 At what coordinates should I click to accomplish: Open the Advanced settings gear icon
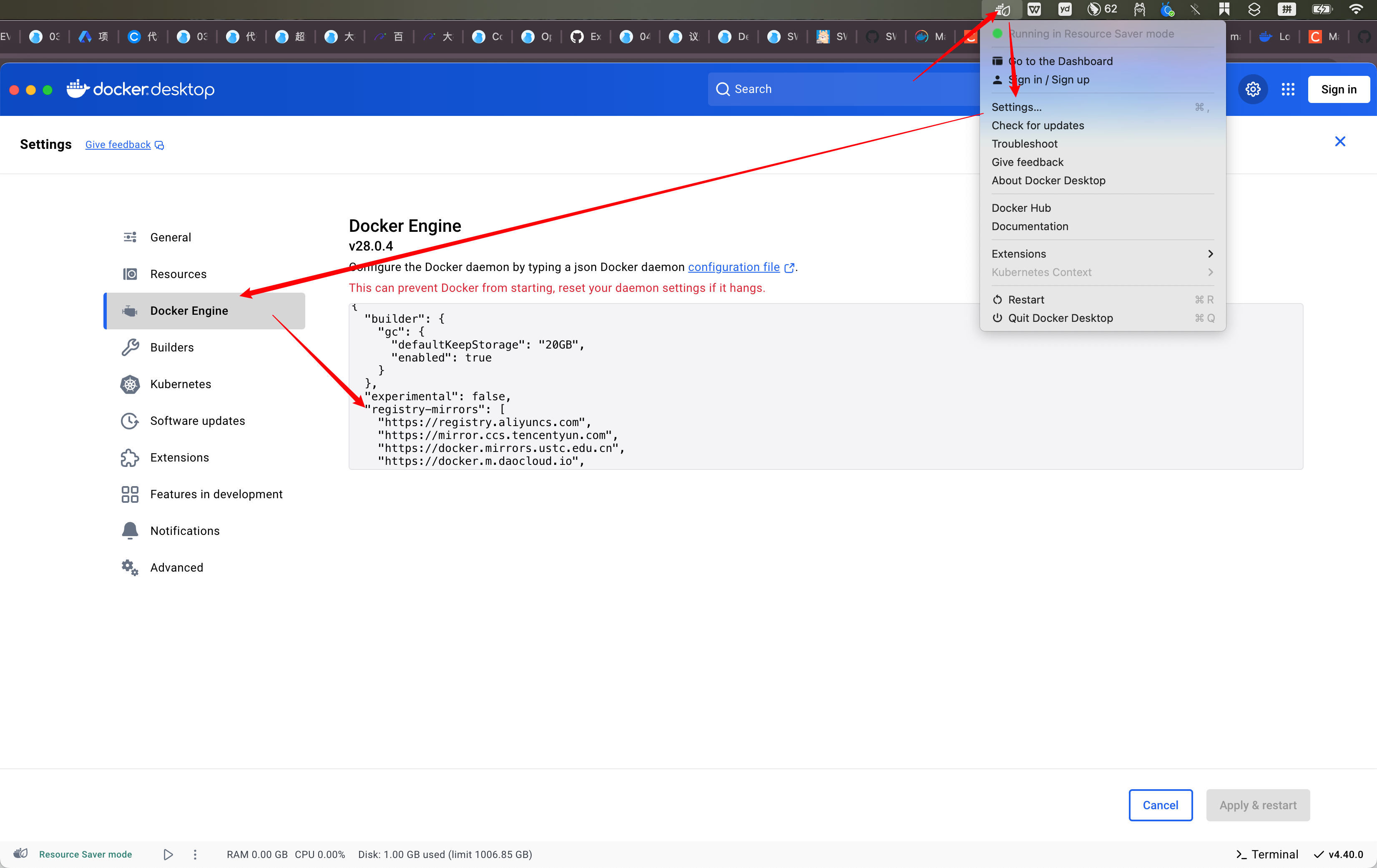[x=131, y=567]
